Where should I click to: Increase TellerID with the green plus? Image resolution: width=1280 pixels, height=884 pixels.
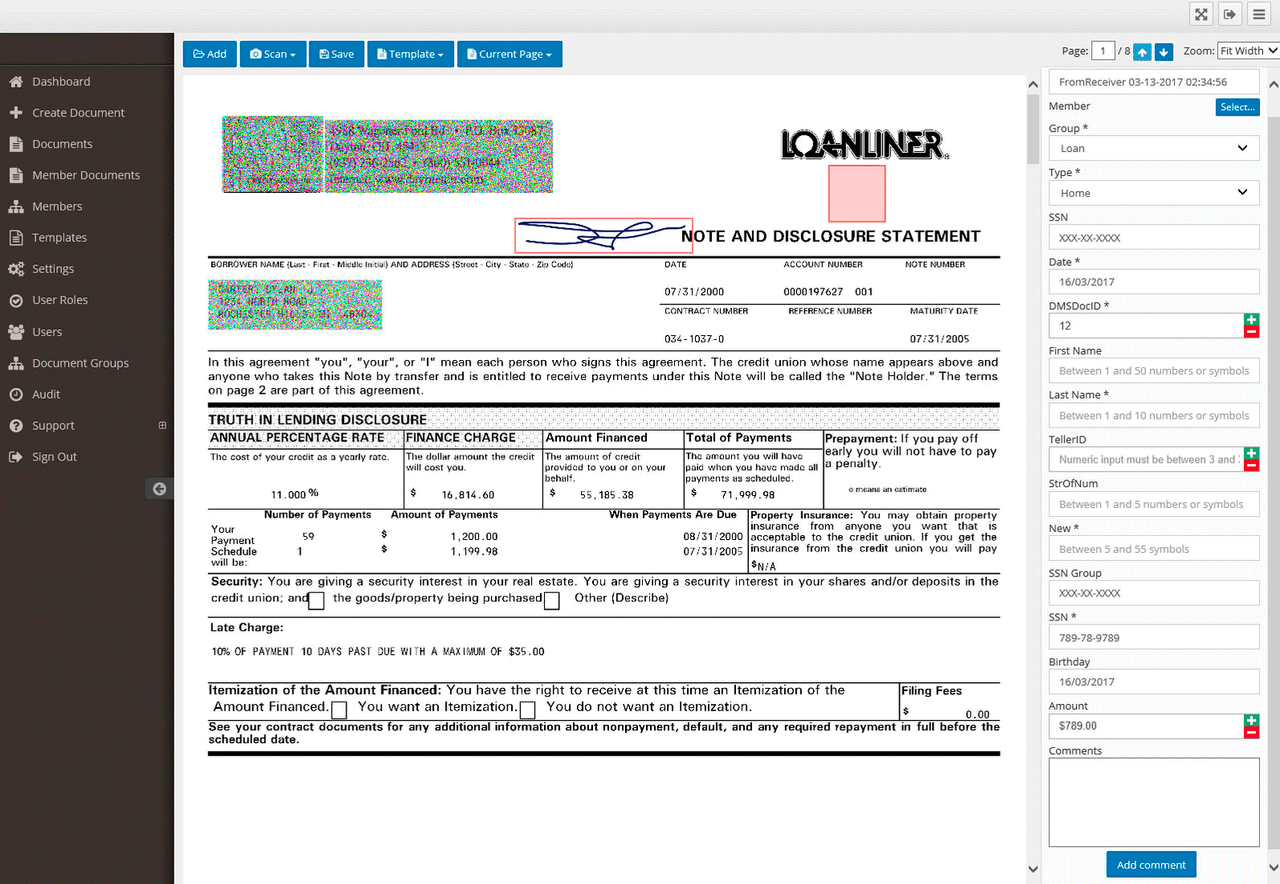(x=1251, y=454)
